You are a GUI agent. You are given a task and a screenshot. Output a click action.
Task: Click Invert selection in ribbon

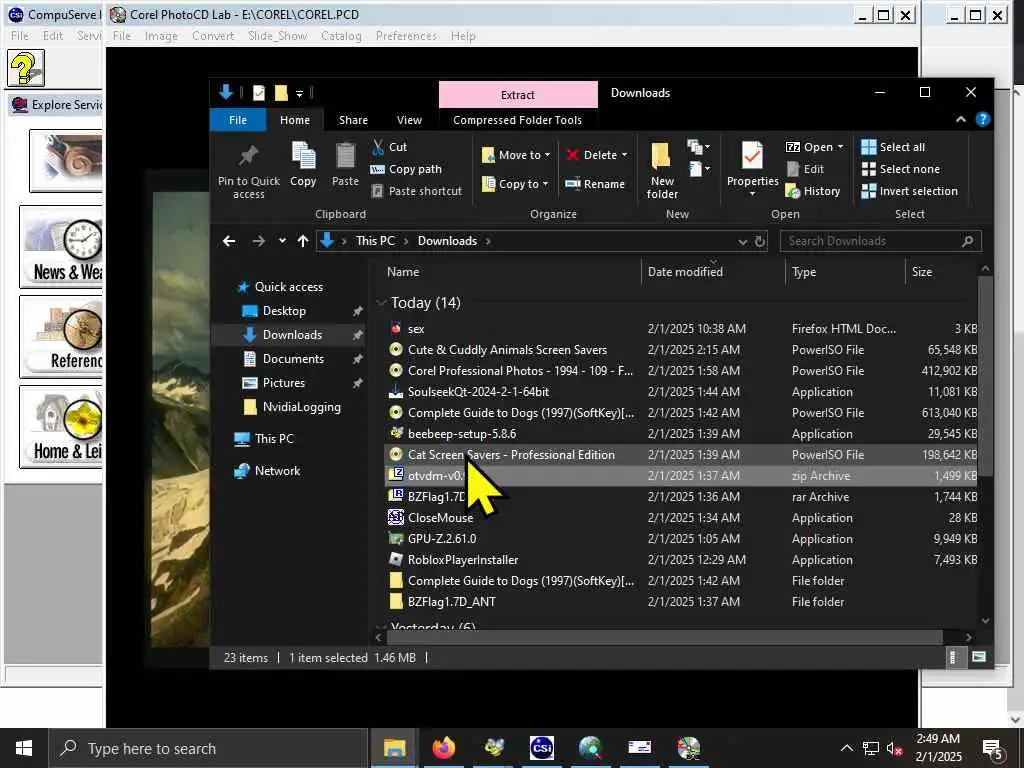pyautogui.click(x=910, y=191)
